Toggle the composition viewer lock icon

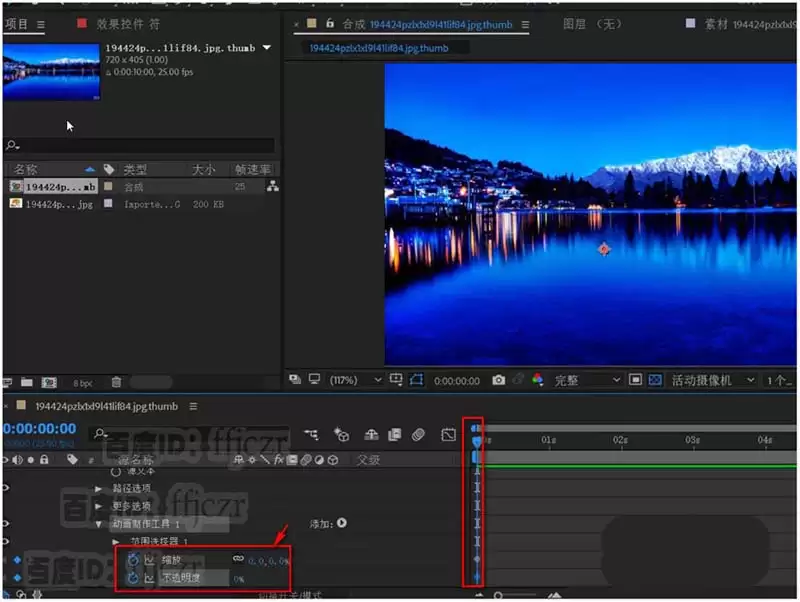point(330,23)
